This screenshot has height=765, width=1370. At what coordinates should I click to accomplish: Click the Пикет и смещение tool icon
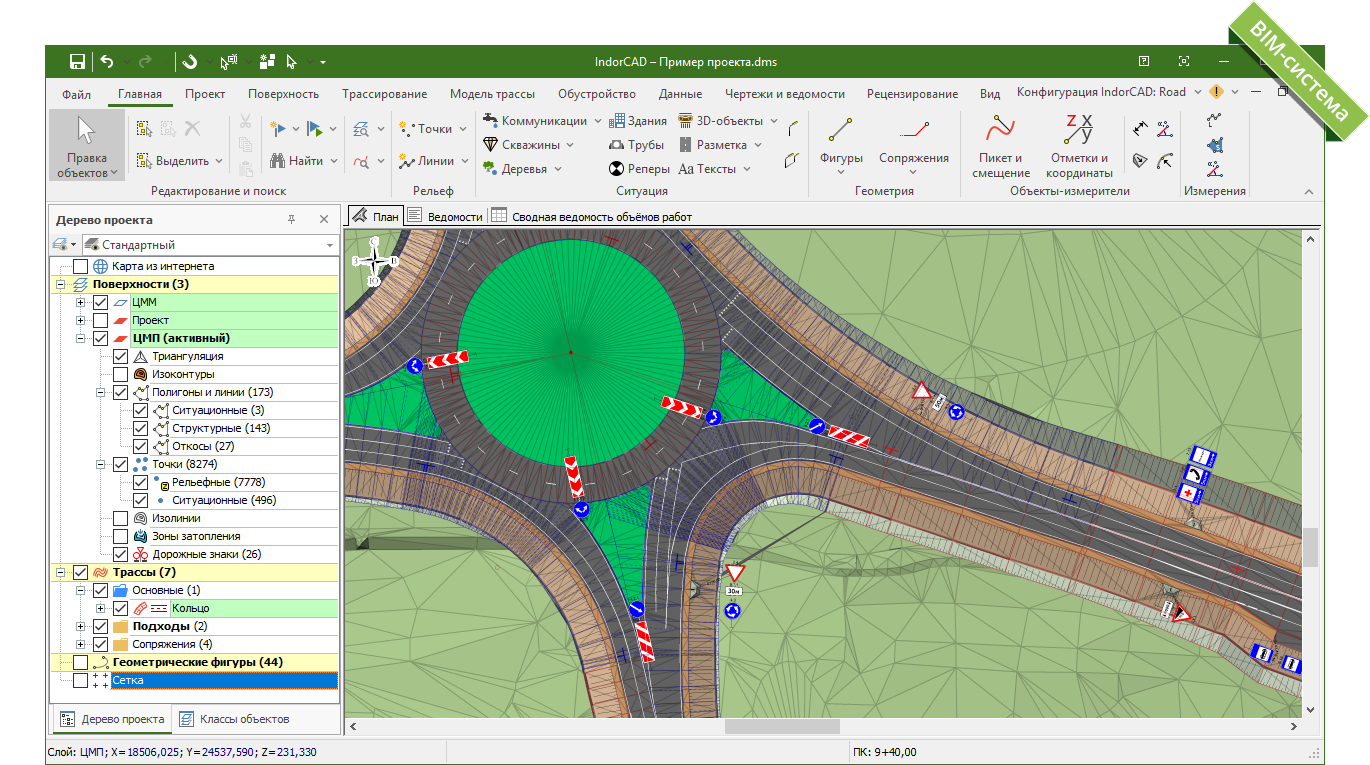coord(1000,129)
